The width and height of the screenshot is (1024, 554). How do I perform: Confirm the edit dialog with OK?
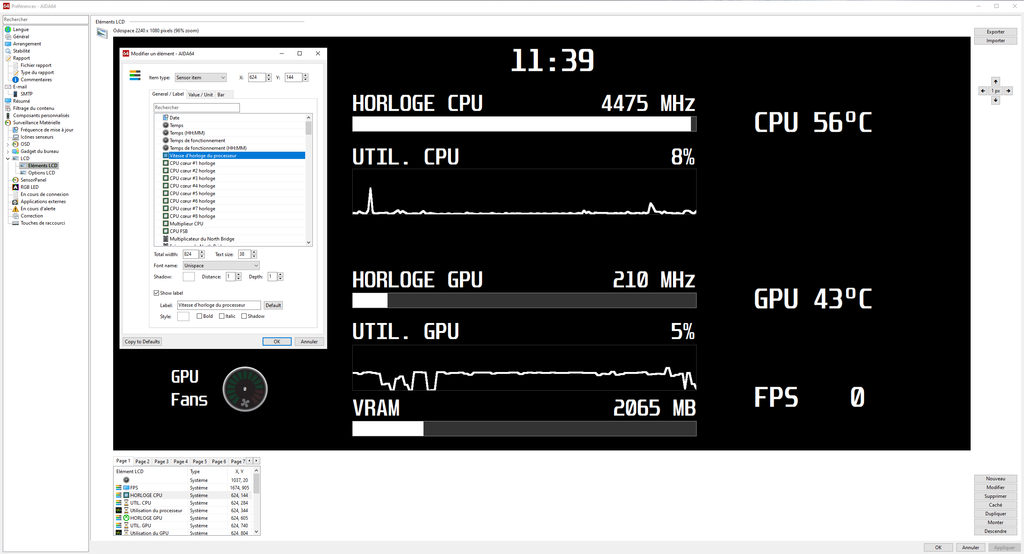click(277, 342)
